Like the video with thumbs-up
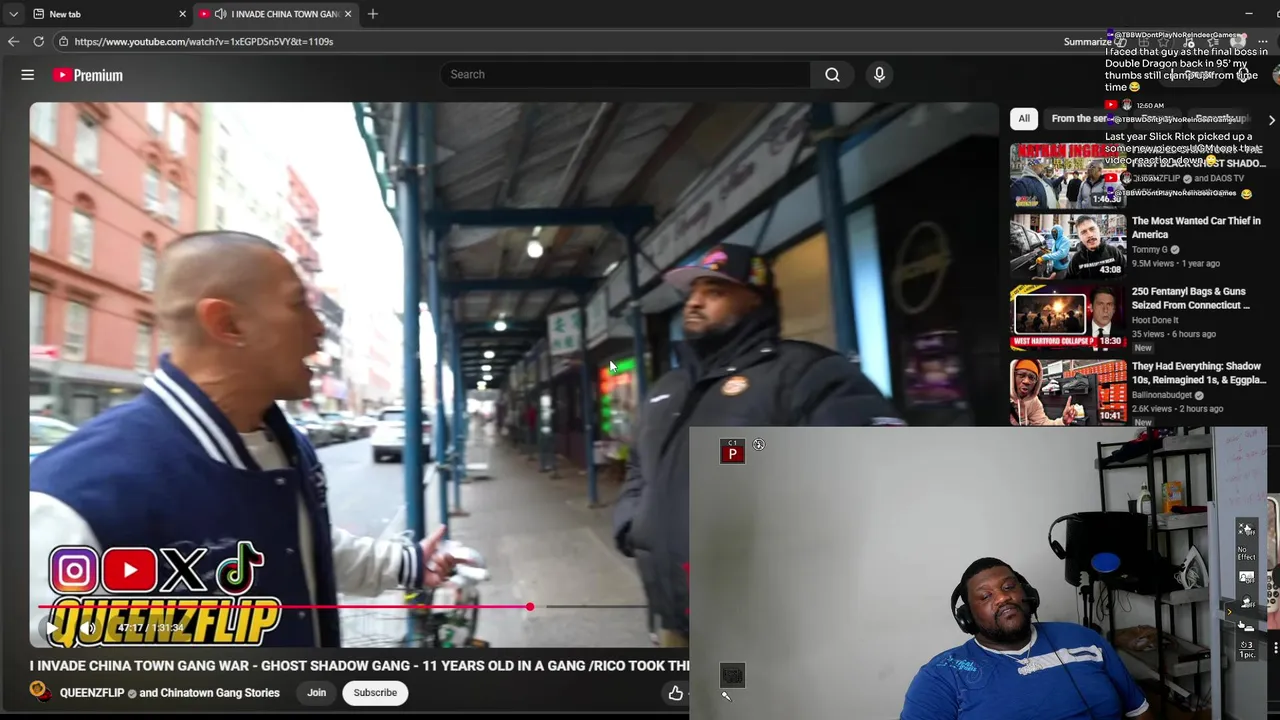 (676, 692)
